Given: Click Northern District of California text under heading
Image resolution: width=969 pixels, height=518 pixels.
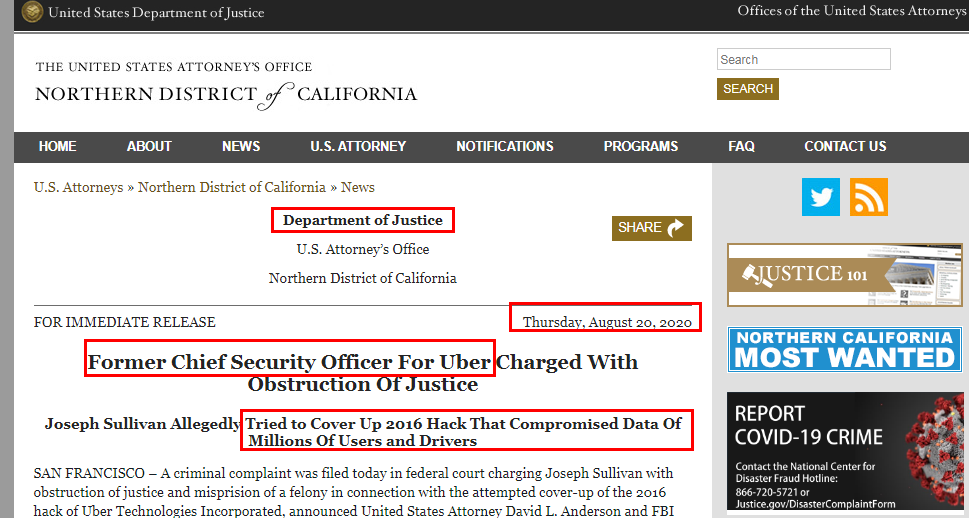Looking at the screenshot, I should click(363, 278).
